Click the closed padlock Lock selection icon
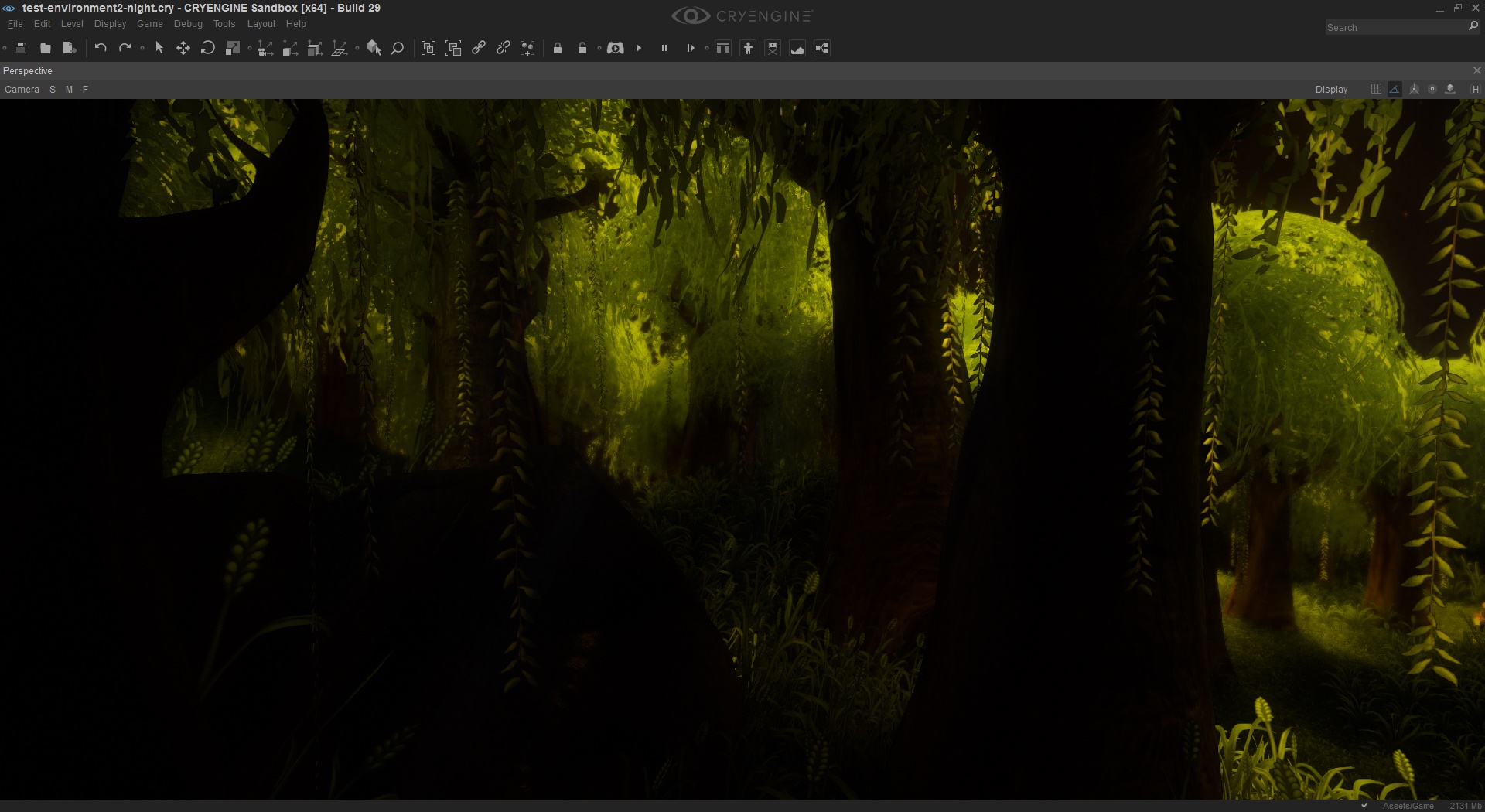This screenshot has height=812, width=1485. tap(558, 48)
